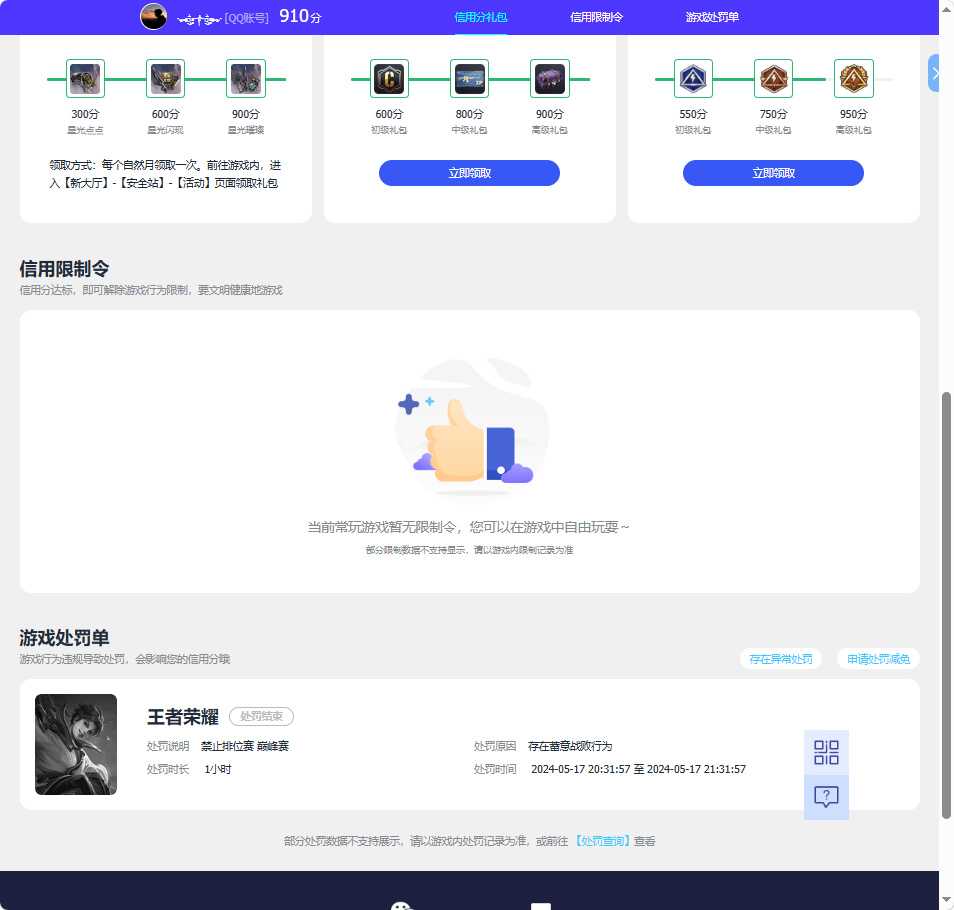
Task: Click 立即领取 in the middle gift card
Action: pos(469,173)
